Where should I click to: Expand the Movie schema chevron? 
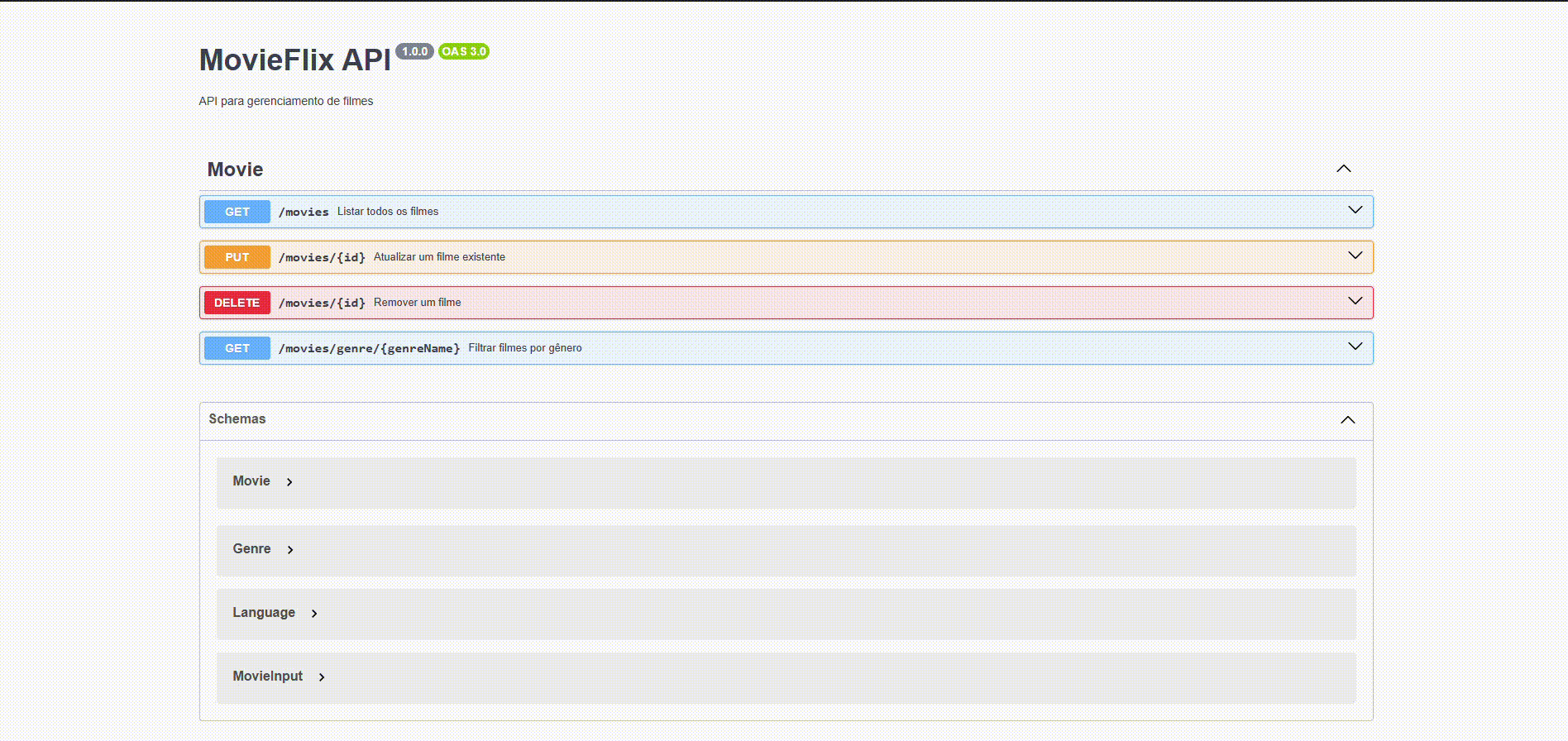click(x=289, y=482)
